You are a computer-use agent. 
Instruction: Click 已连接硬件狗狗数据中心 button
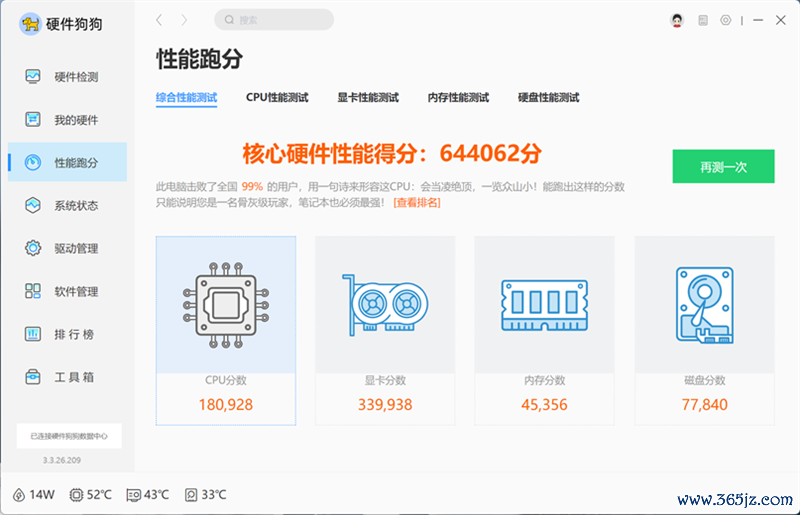(x=69, y=436)
